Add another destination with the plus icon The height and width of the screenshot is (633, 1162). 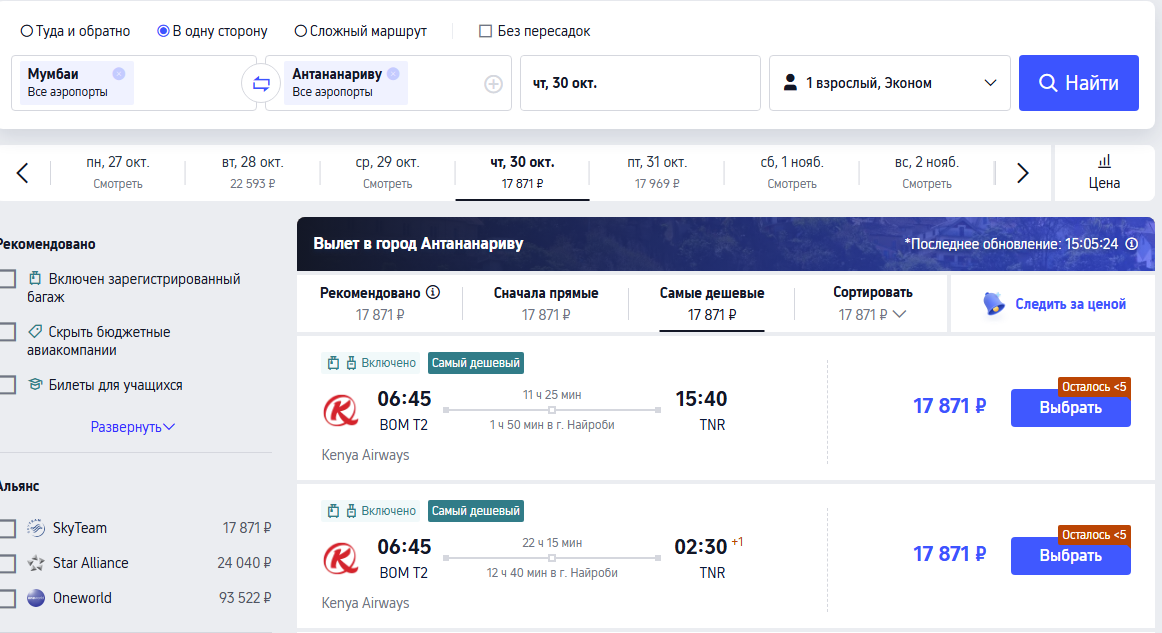tap(493, 84)
